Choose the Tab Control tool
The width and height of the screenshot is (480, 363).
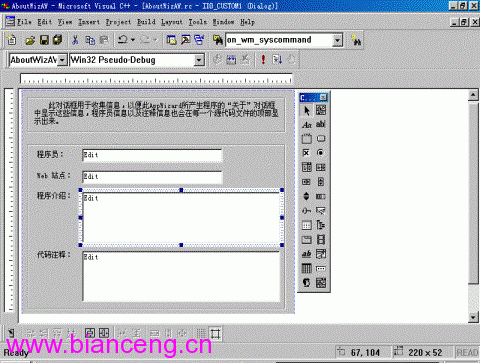point(307,240)
